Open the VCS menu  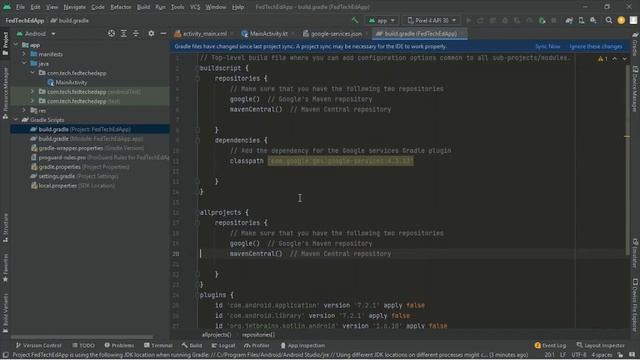[195, 7]
